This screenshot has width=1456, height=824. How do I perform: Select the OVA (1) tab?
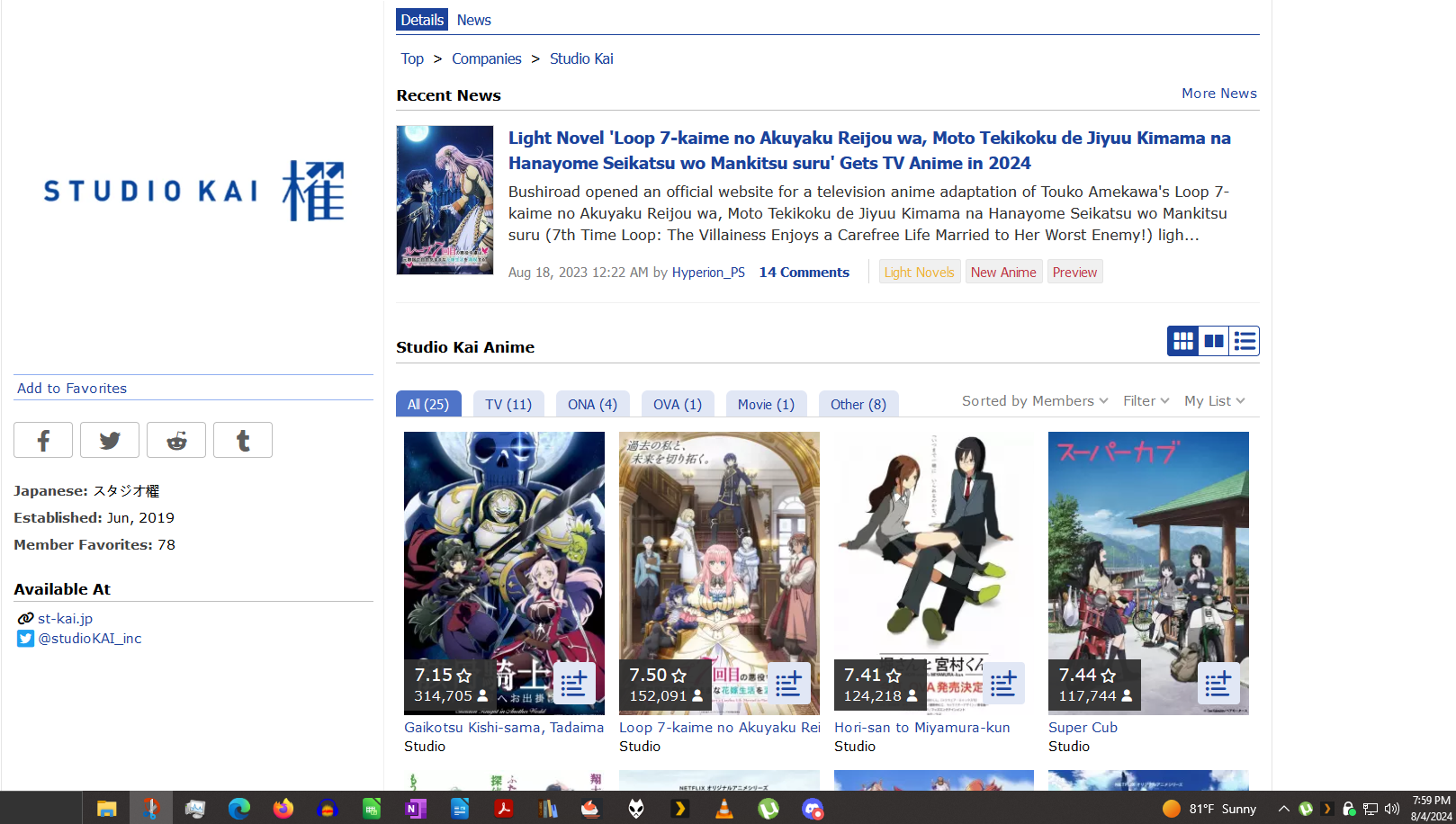[678, 404]
